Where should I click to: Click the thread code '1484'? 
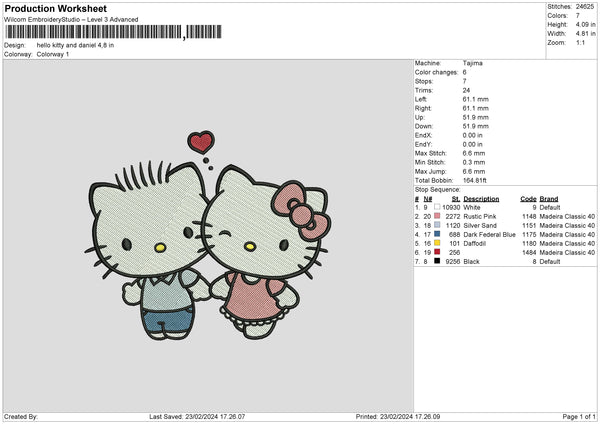[529, 253]
